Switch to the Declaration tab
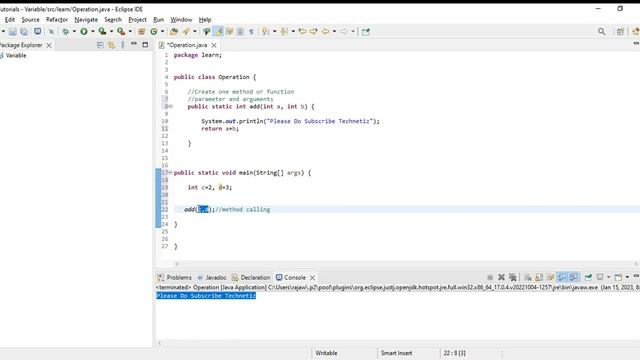The image size is (640, 360). point(251,278)
